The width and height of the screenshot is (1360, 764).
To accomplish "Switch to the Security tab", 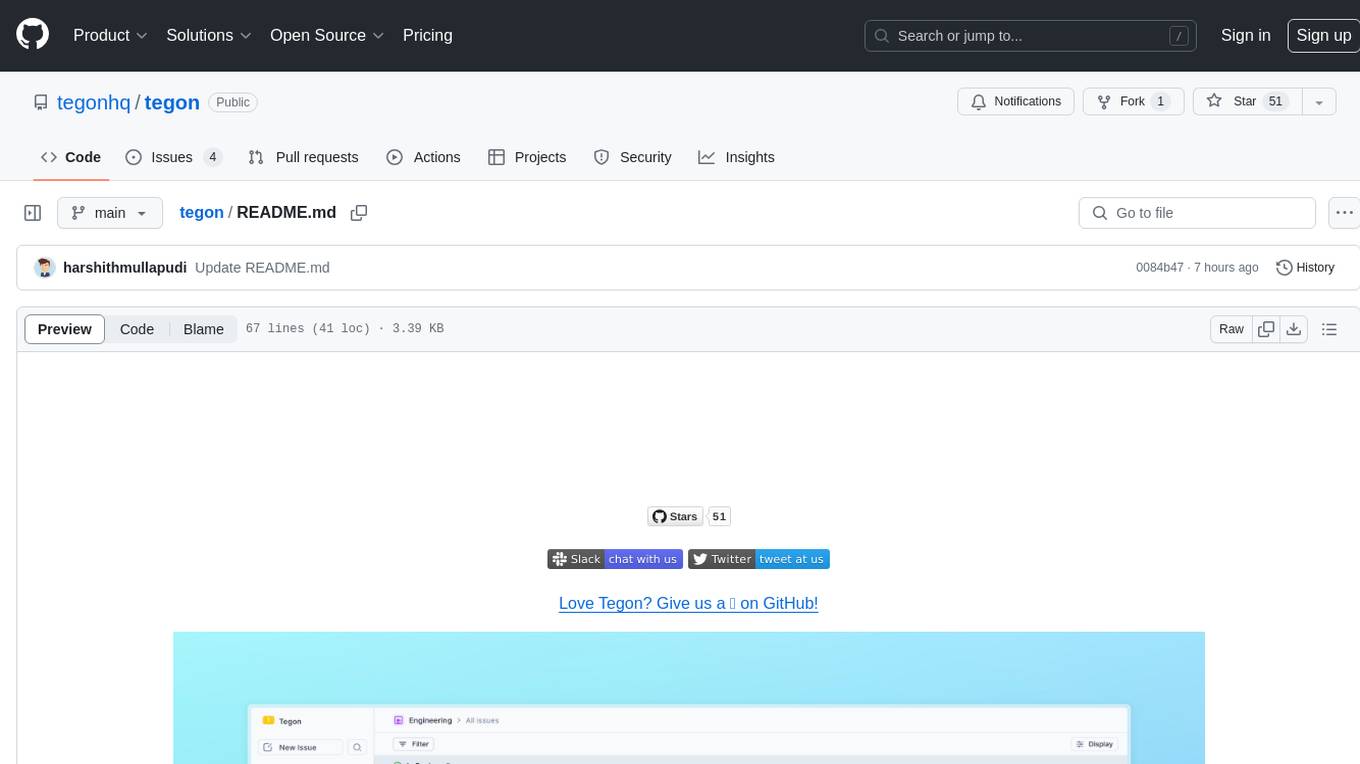I will [x=632, y=157].
